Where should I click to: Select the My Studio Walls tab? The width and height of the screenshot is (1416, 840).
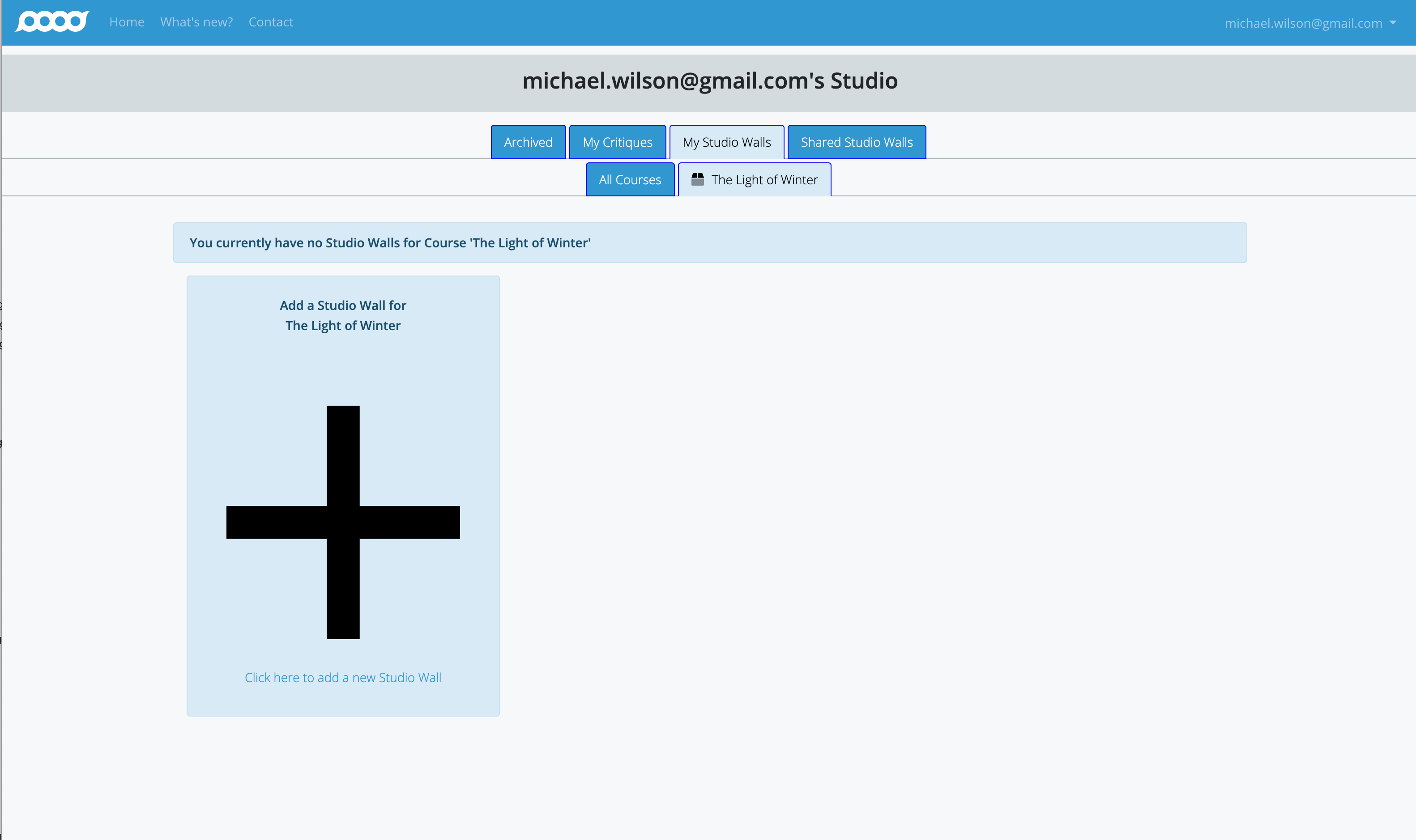click(726, 142)
